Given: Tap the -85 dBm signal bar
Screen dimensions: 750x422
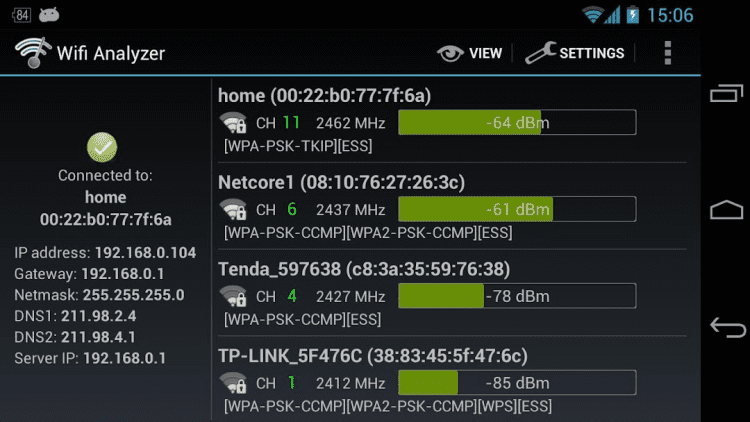Looking at the screenshot, I should 517,383.
